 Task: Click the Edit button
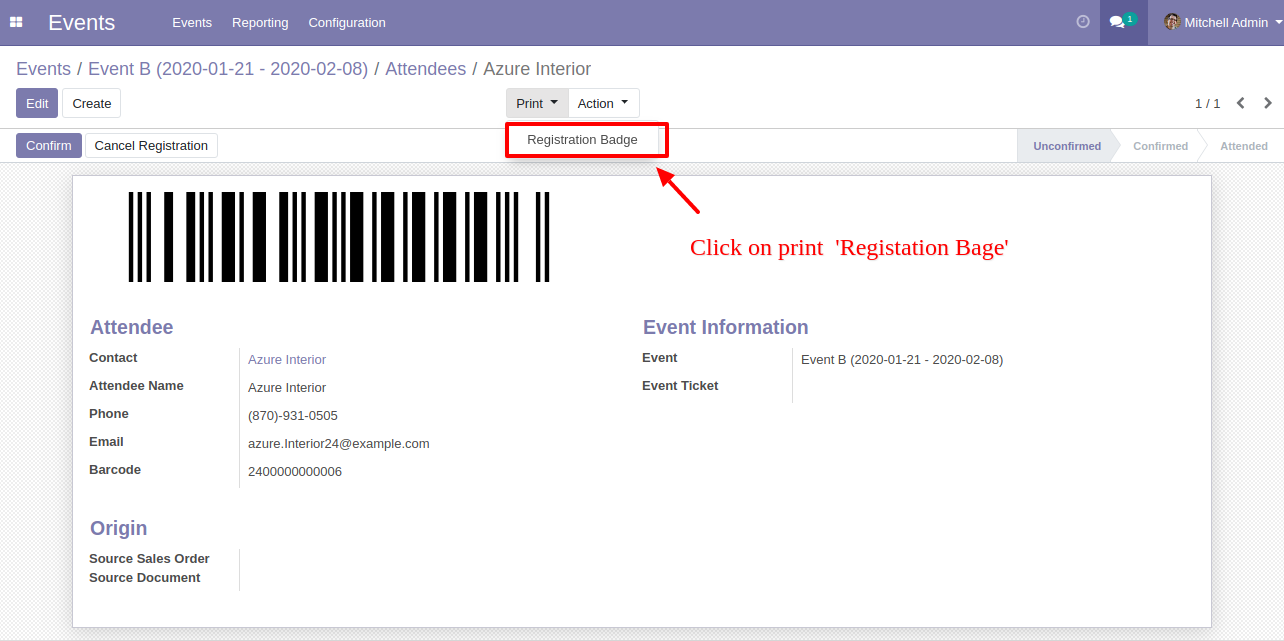(37, 103)
